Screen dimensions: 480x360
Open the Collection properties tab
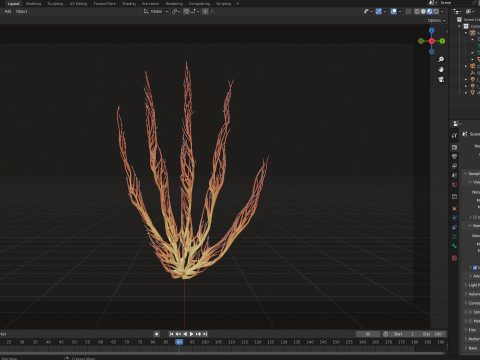click(x=454, y=197)
